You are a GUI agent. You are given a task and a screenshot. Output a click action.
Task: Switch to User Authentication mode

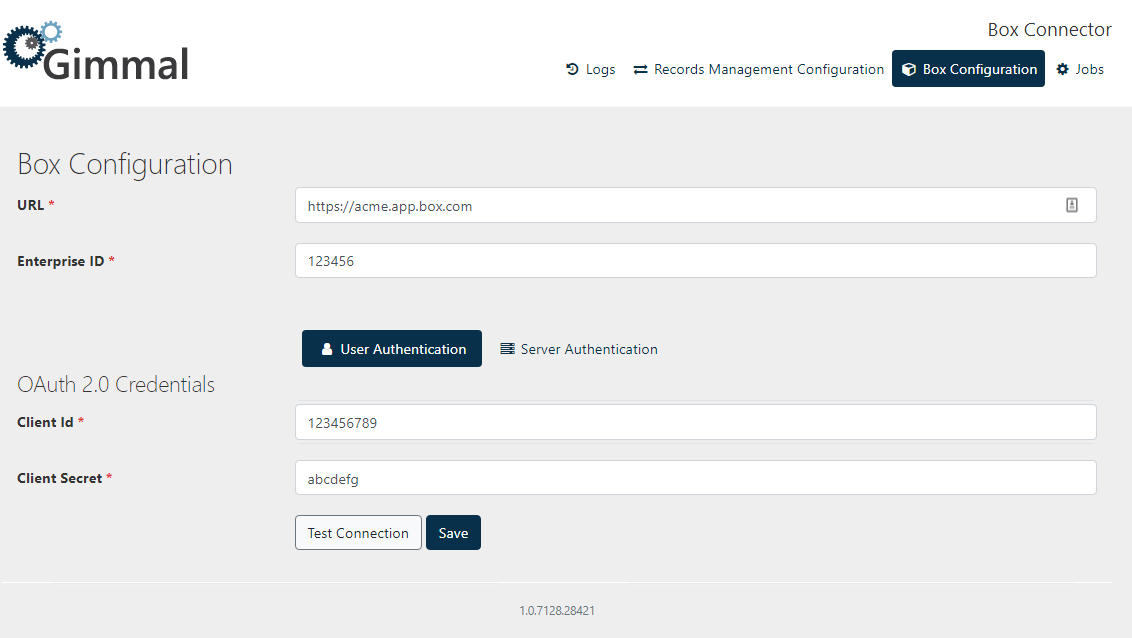tap(402, 350)
